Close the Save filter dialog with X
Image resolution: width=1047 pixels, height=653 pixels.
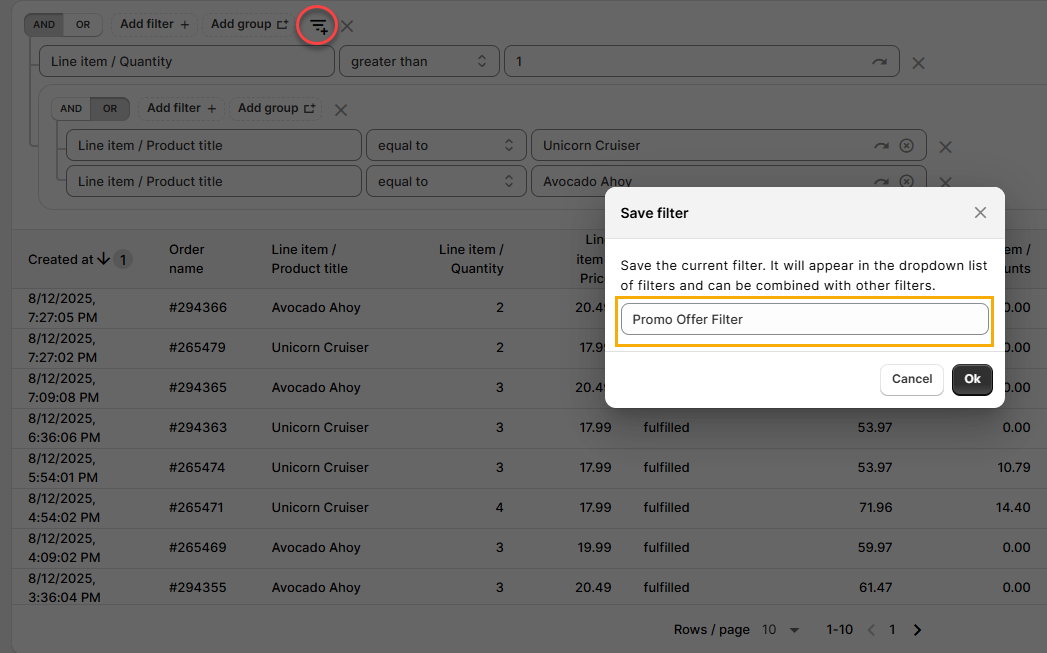[x=980, y=212]
